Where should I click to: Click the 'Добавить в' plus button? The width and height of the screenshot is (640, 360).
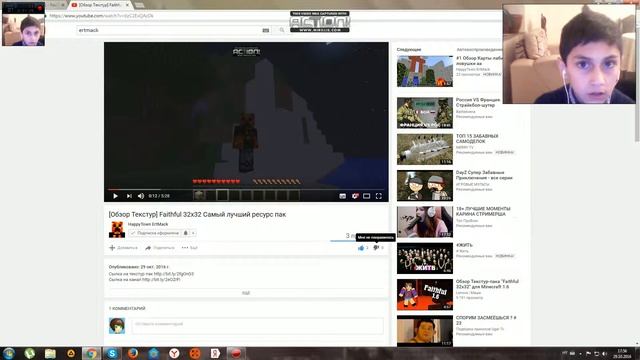click(x=123, y=248)
